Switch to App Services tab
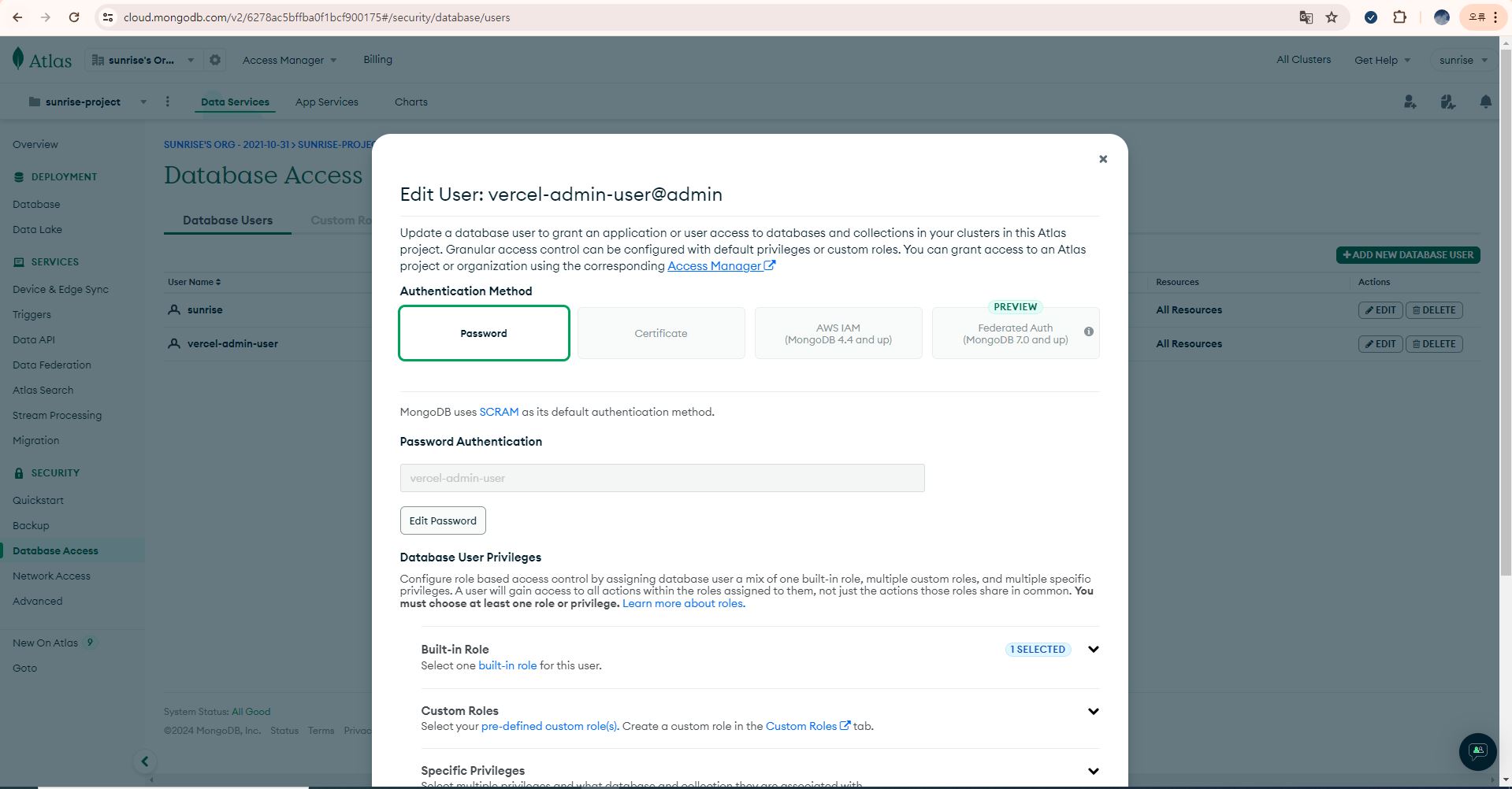The width and height of the screenshot is (1512, 789). (326, 102)
